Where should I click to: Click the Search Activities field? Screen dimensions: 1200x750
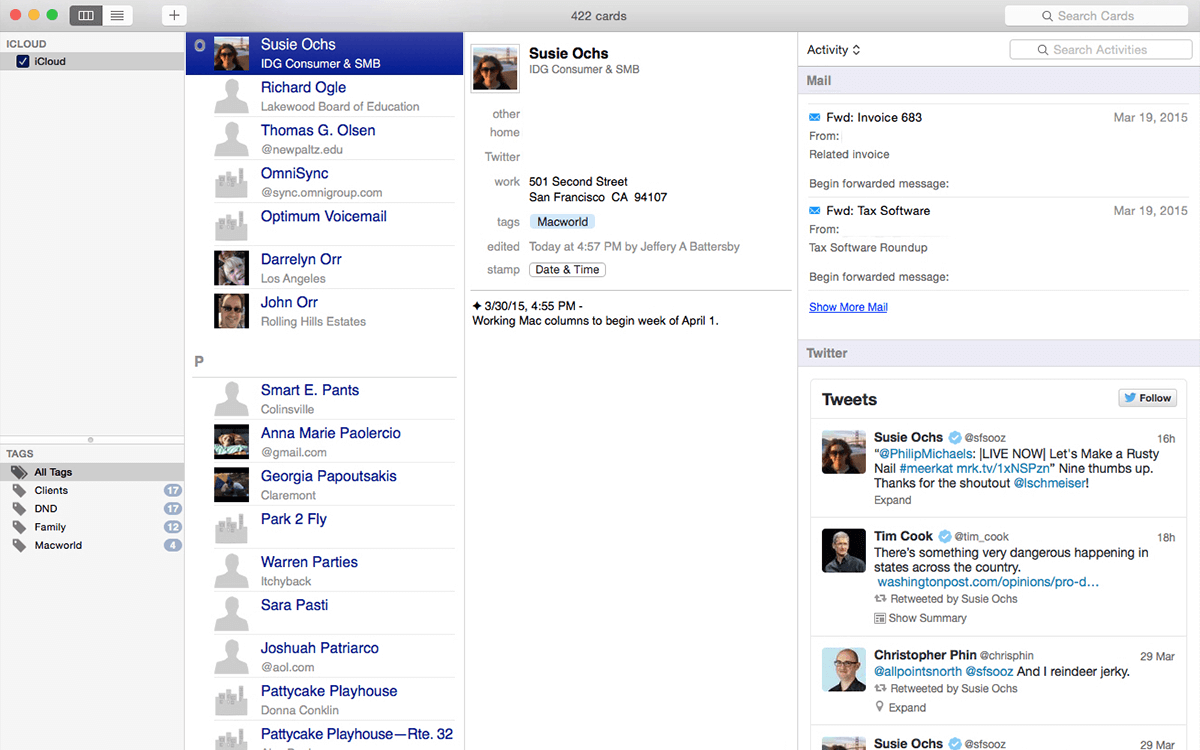pyautogui.click(x=1100, y=50)
